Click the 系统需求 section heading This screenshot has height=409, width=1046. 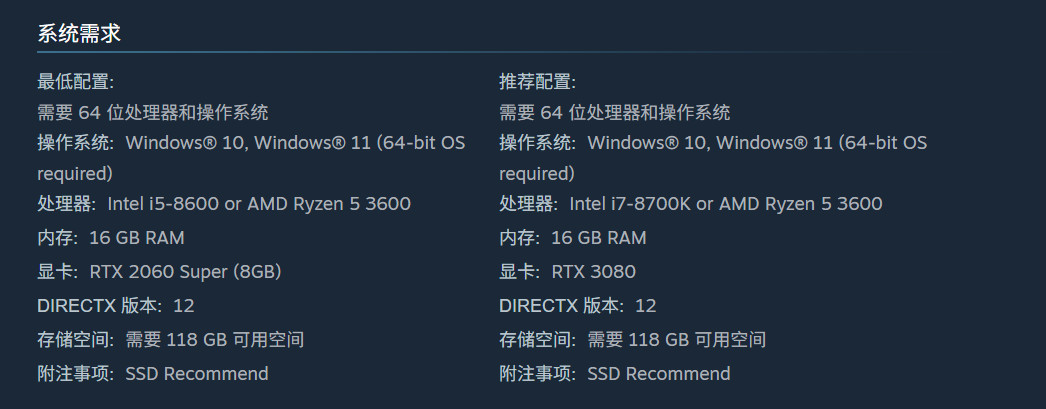point(79,33)
